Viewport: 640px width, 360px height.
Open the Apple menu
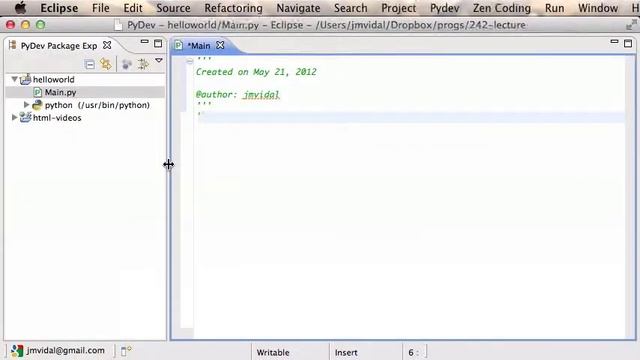point(20,8)
